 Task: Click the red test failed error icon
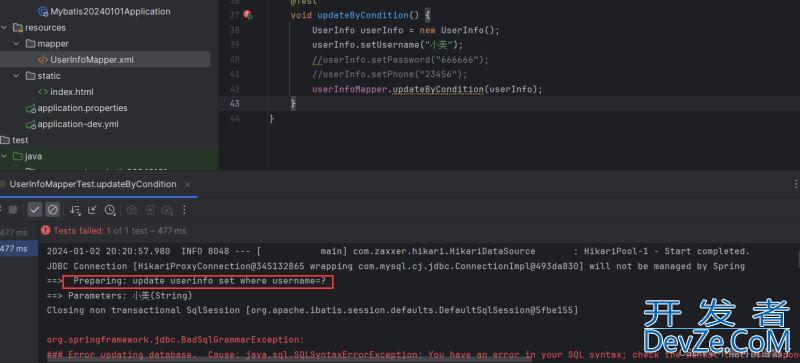(45, 231)
